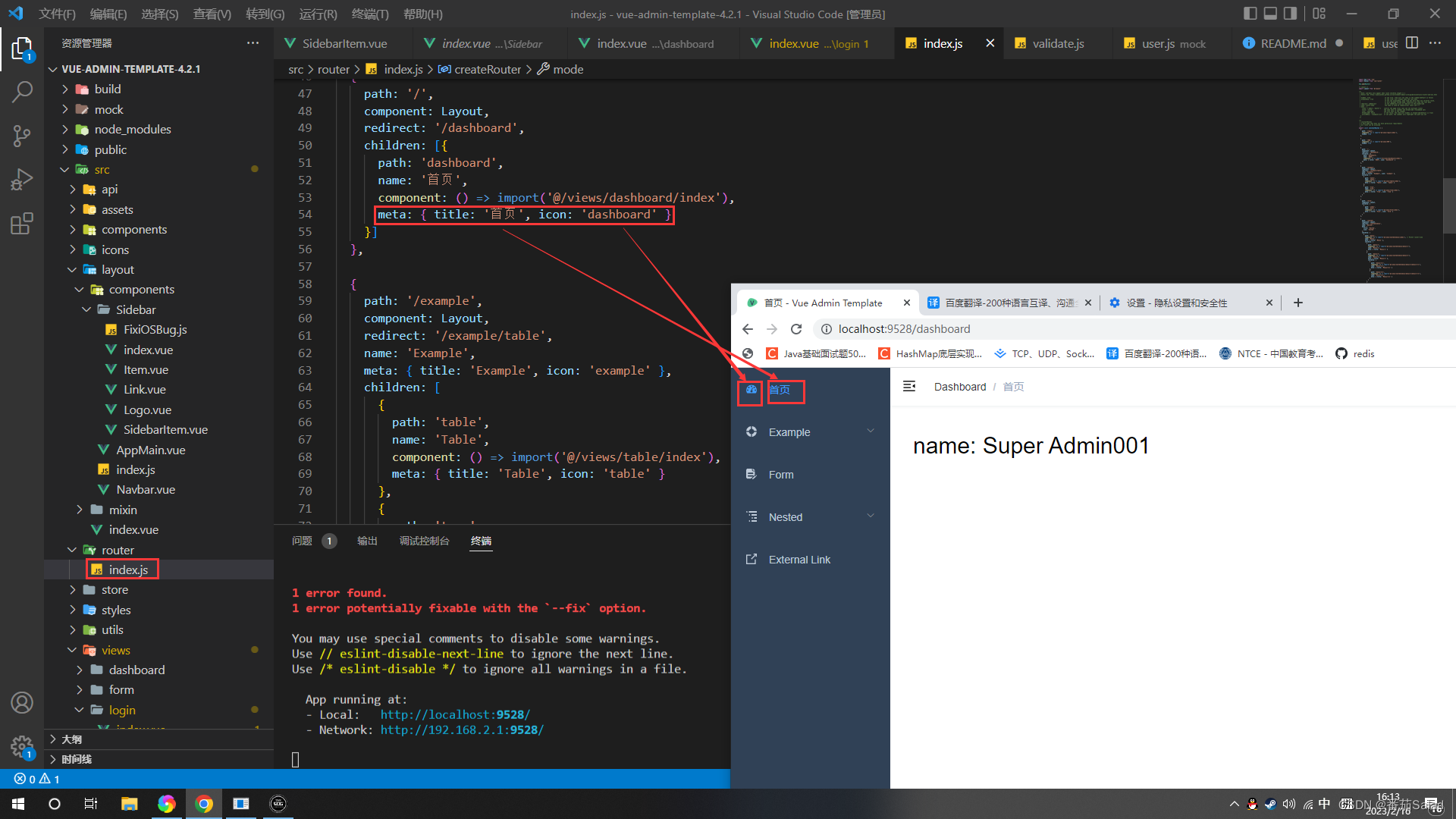1456x819 pixels.
Task: Open FixiOSBug.js in the file tree
Action: coord(155,329)
